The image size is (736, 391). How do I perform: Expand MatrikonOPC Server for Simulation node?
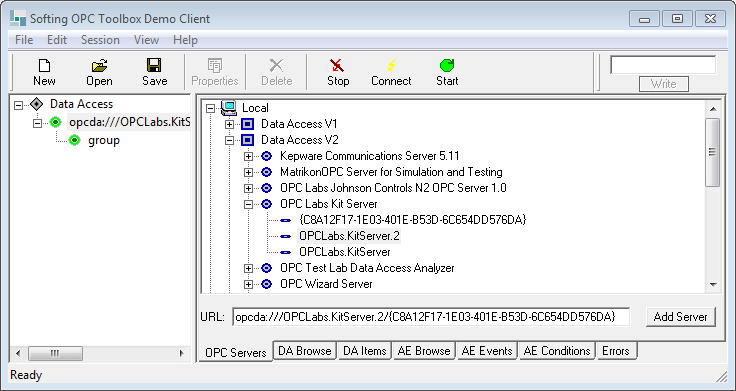coord(248,172)
